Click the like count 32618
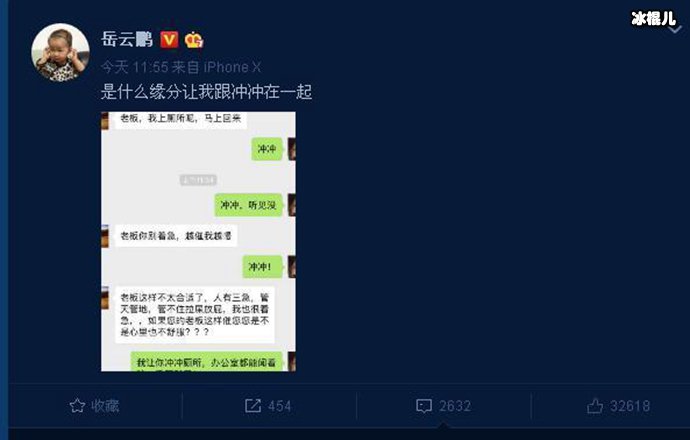690x440 pixels. [x=630, y=406]
